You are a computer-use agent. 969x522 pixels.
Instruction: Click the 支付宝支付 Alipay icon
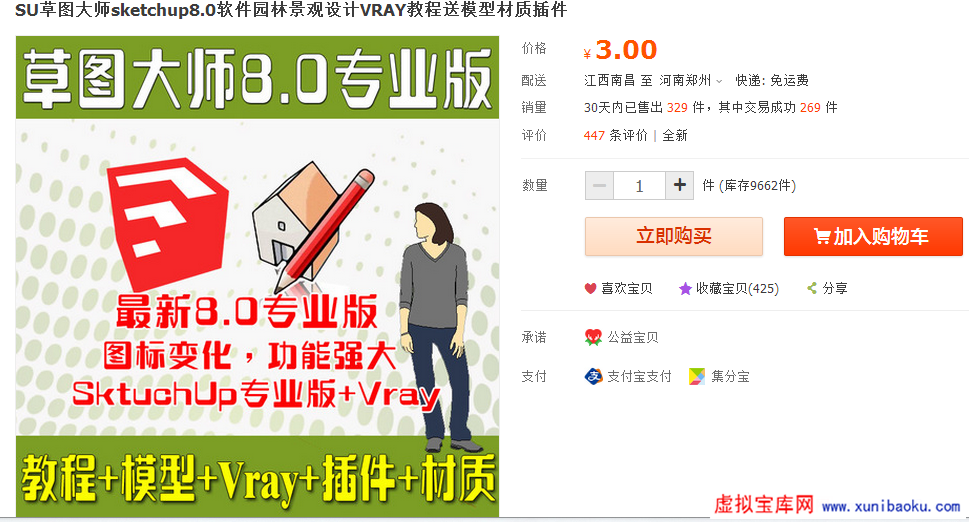593,376
